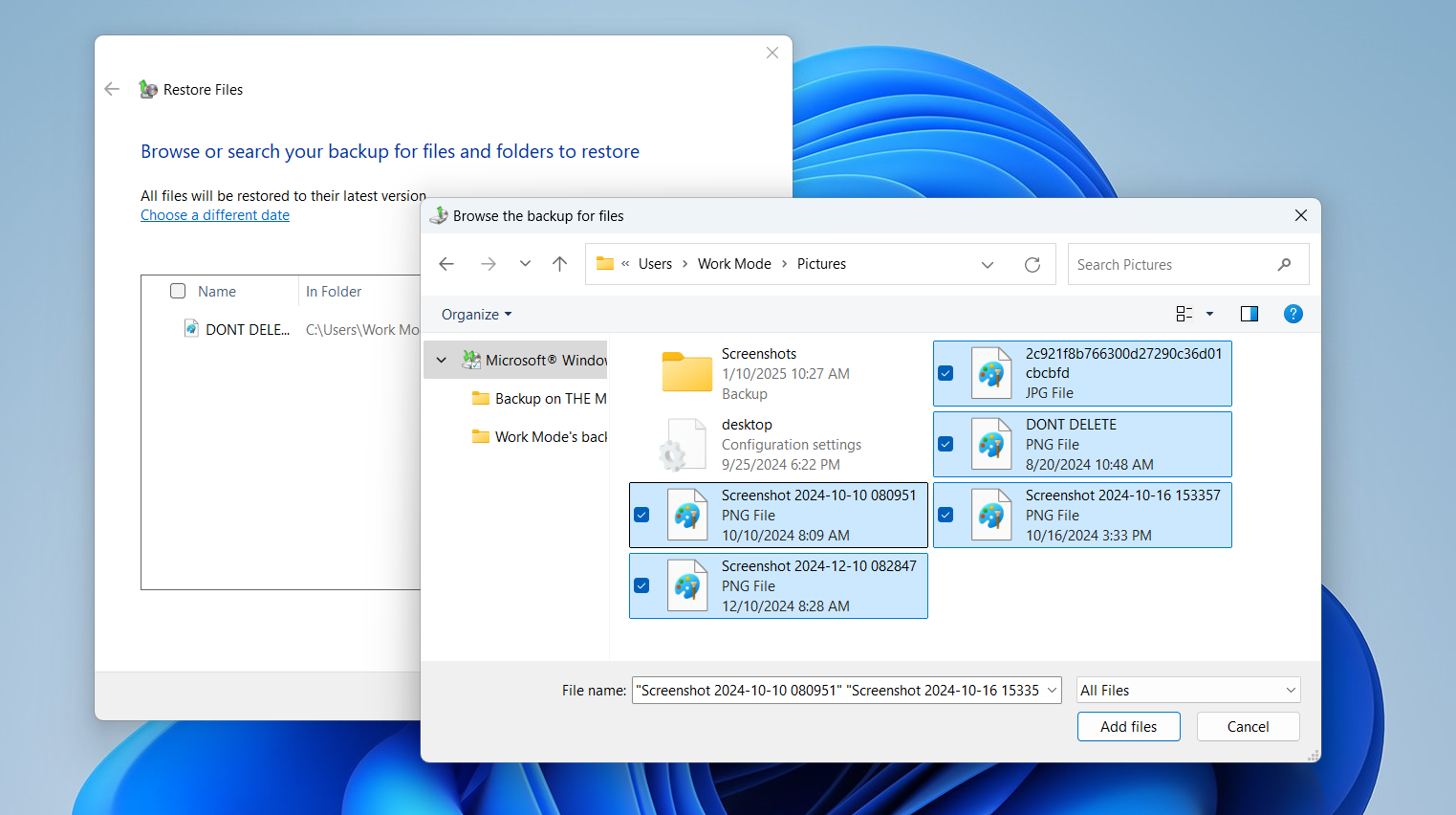Uncheck Screenshot 2024-10-10 080951 checkbox

pos(641,515)
